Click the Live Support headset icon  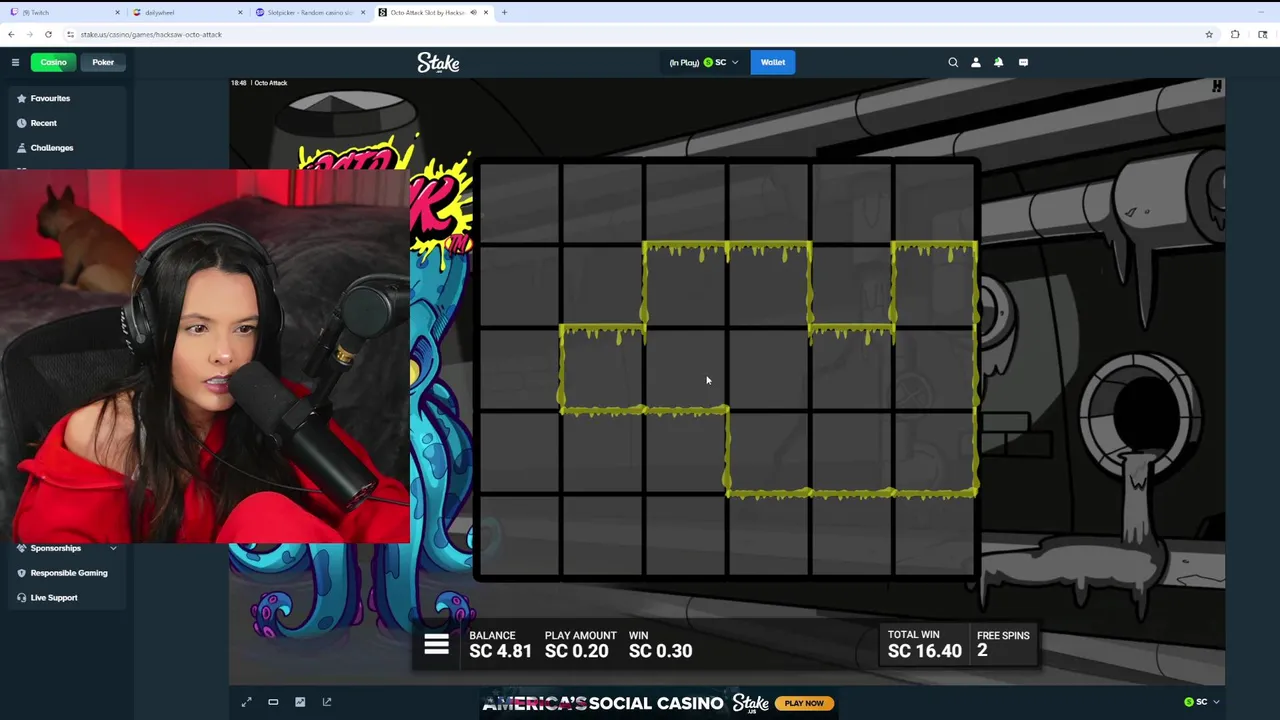[21, 598]
